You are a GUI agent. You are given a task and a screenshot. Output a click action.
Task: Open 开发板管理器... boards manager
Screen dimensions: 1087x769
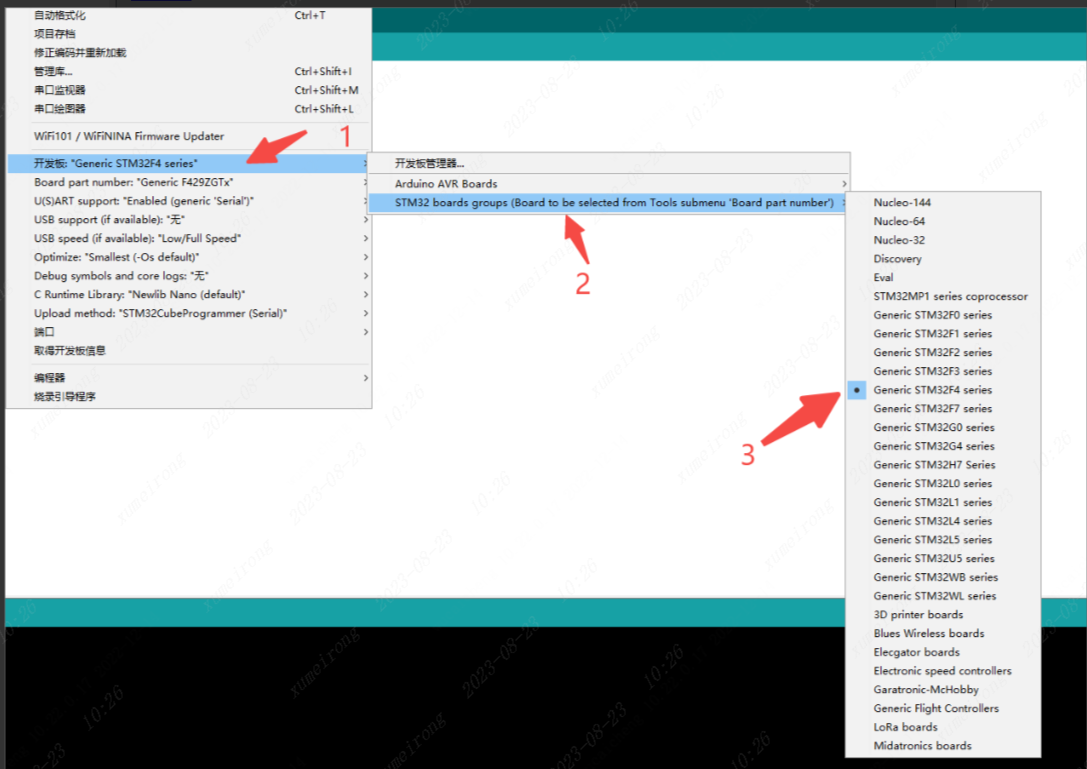pos(609,163)
